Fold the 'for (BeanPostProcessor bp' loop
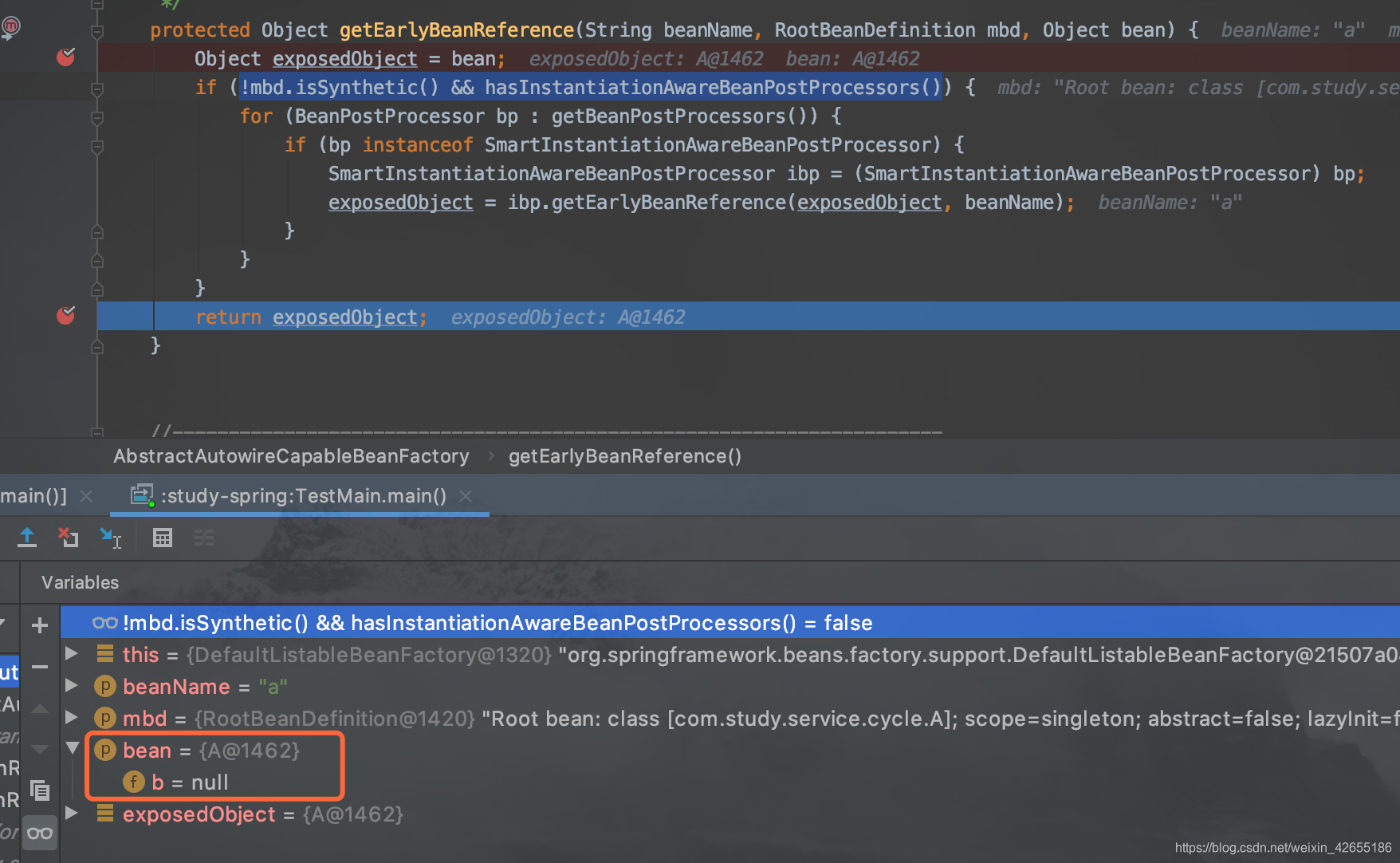 (x=97, y=118)
